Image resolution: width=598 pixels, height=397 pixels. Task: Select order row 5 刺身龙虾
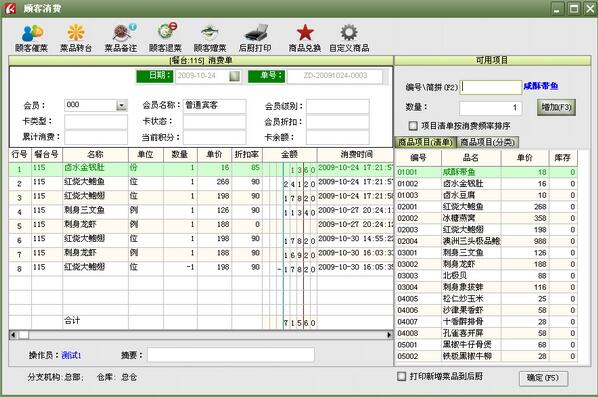(x=201, y=225)
